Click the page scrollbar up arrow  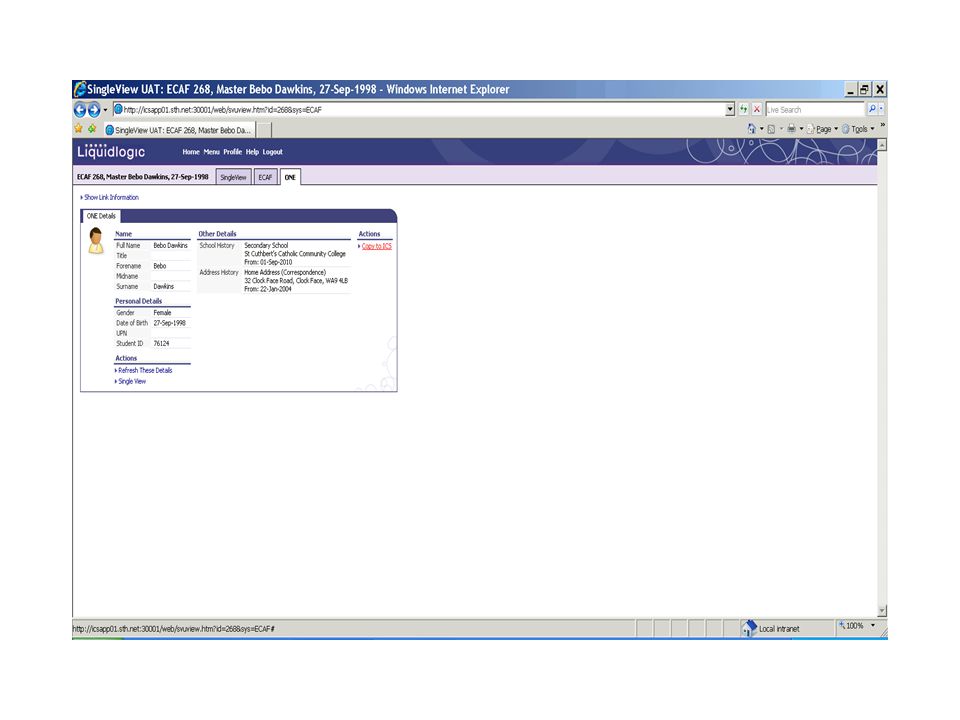click(882, 145)
